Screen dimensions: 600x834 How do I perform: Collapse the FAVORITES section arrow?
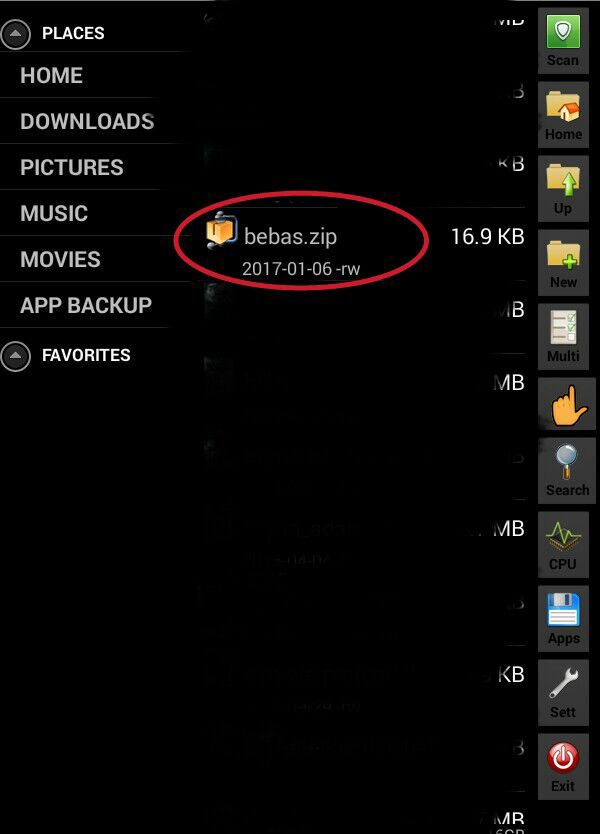16,355
